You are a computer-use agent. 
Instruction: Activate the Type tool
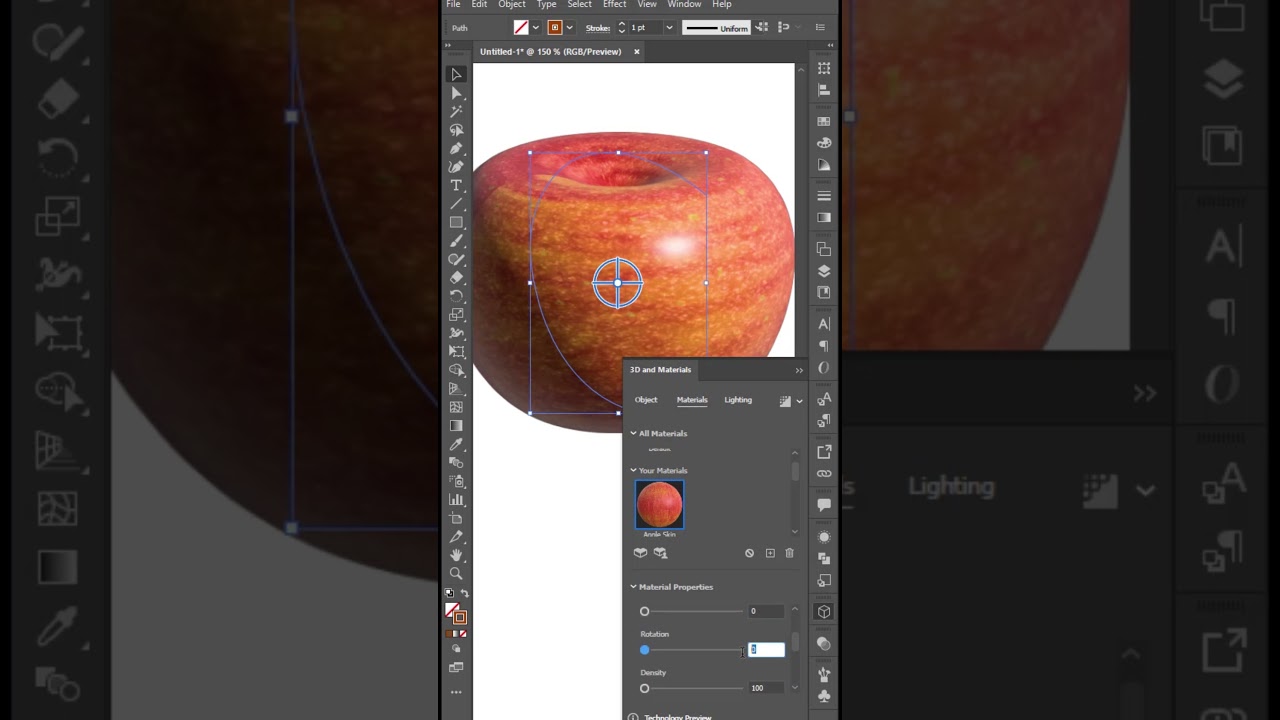(456, 185)
